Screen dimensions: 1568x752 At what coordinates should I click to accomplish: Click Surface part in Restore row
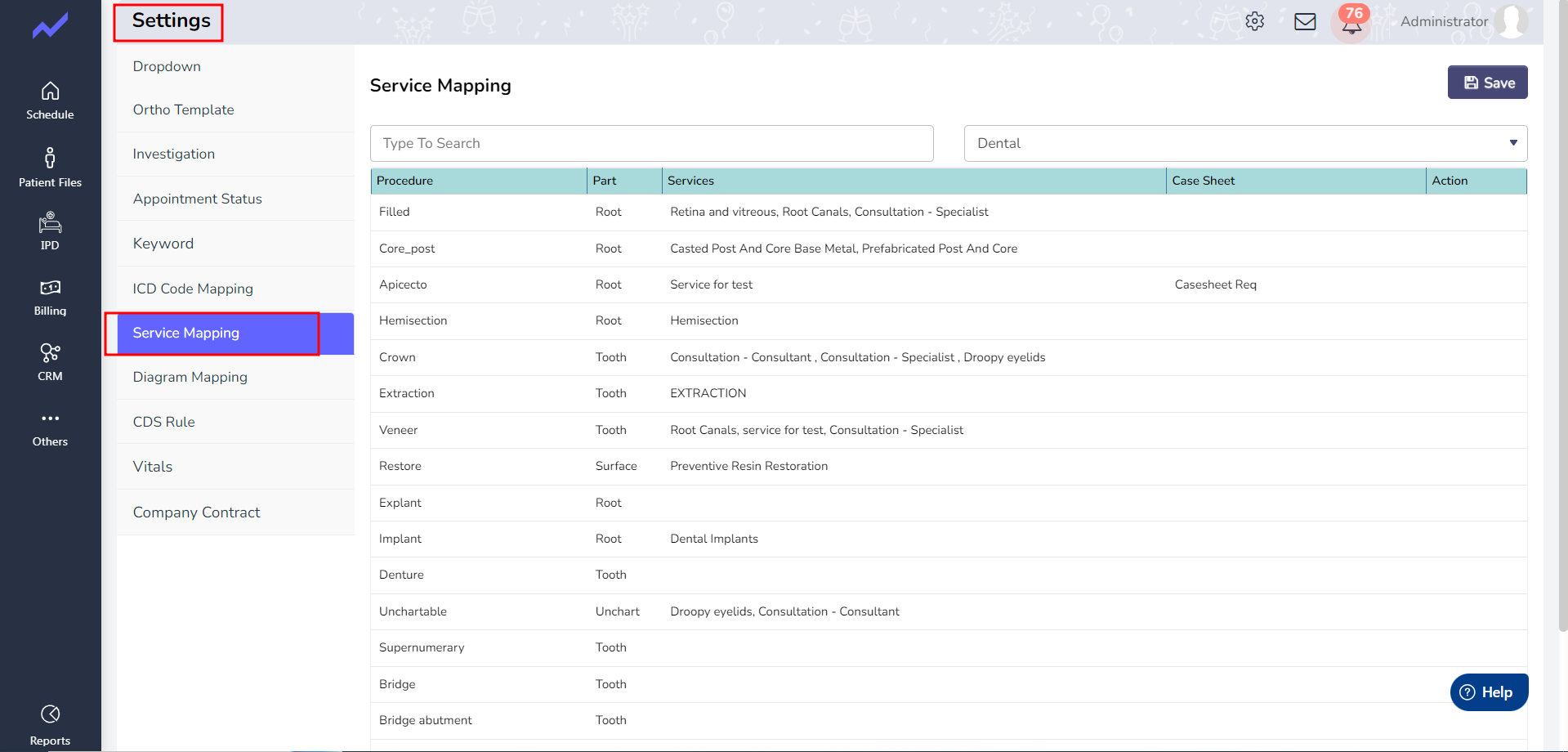[616, 466]
